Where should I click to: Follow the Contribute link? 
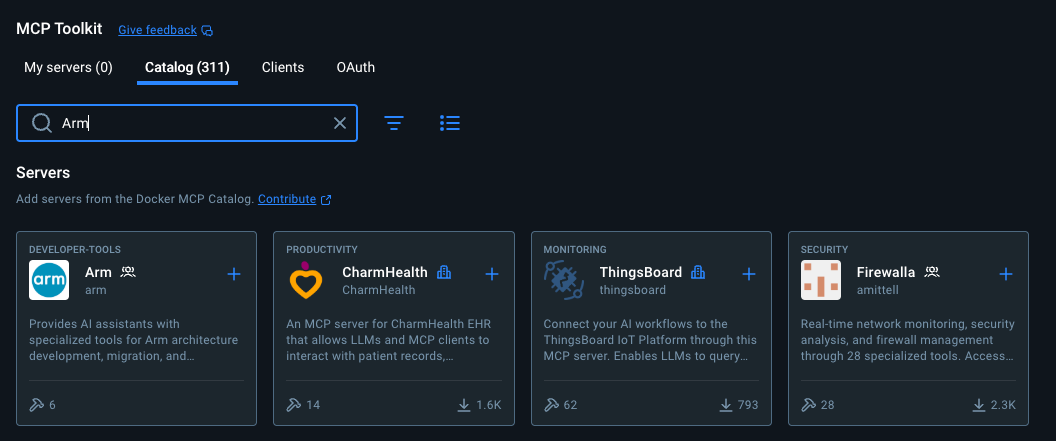(287, 199)
